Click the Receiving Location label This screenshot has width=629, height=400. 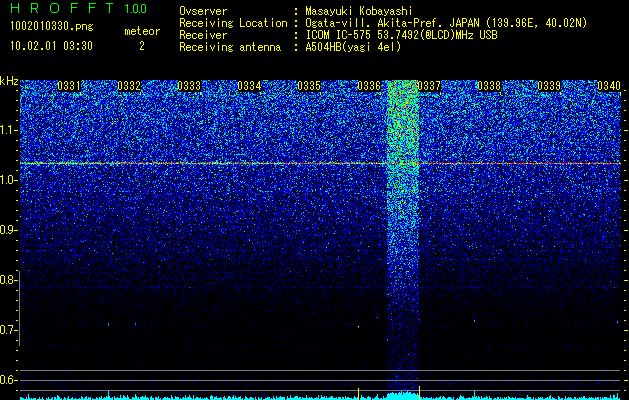233,23
